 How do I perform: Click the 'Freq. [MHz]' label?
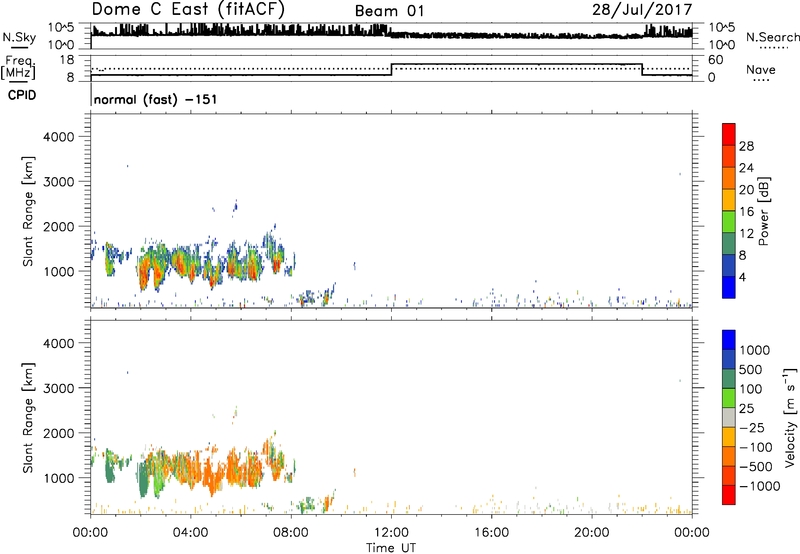click(18, 68)
